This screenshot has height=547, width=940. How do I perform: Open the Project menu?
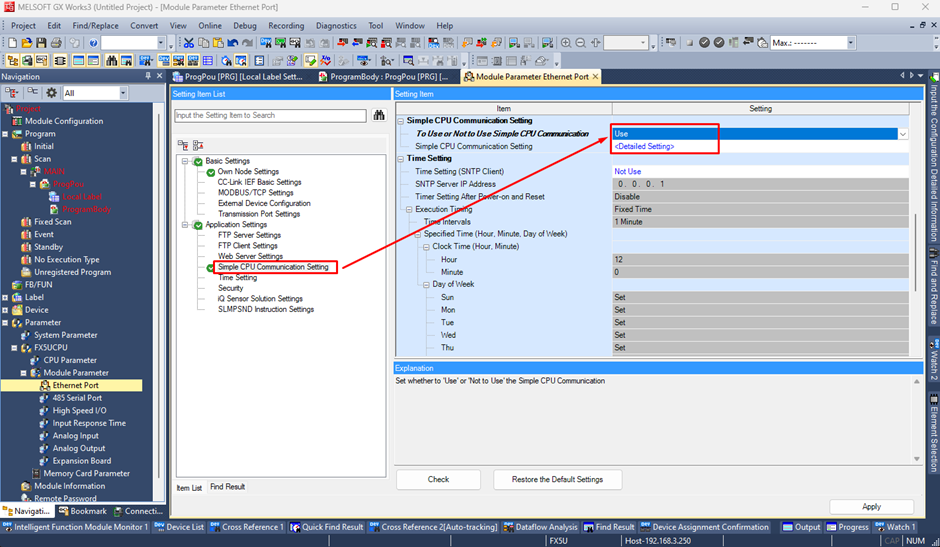[x=23, y=26]
